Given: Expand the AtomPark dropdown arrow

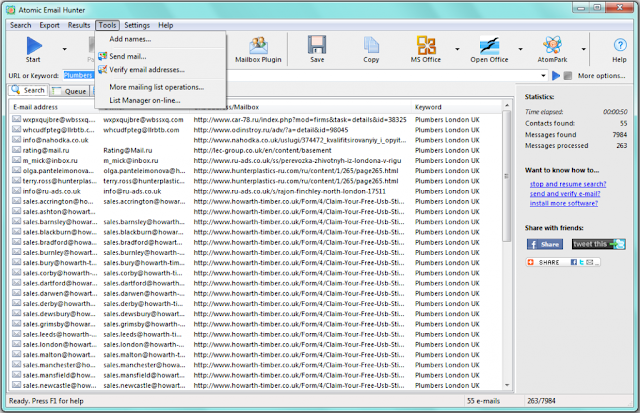Looking at the screenshot, I should pyautogui.click(x=584, y=49).
